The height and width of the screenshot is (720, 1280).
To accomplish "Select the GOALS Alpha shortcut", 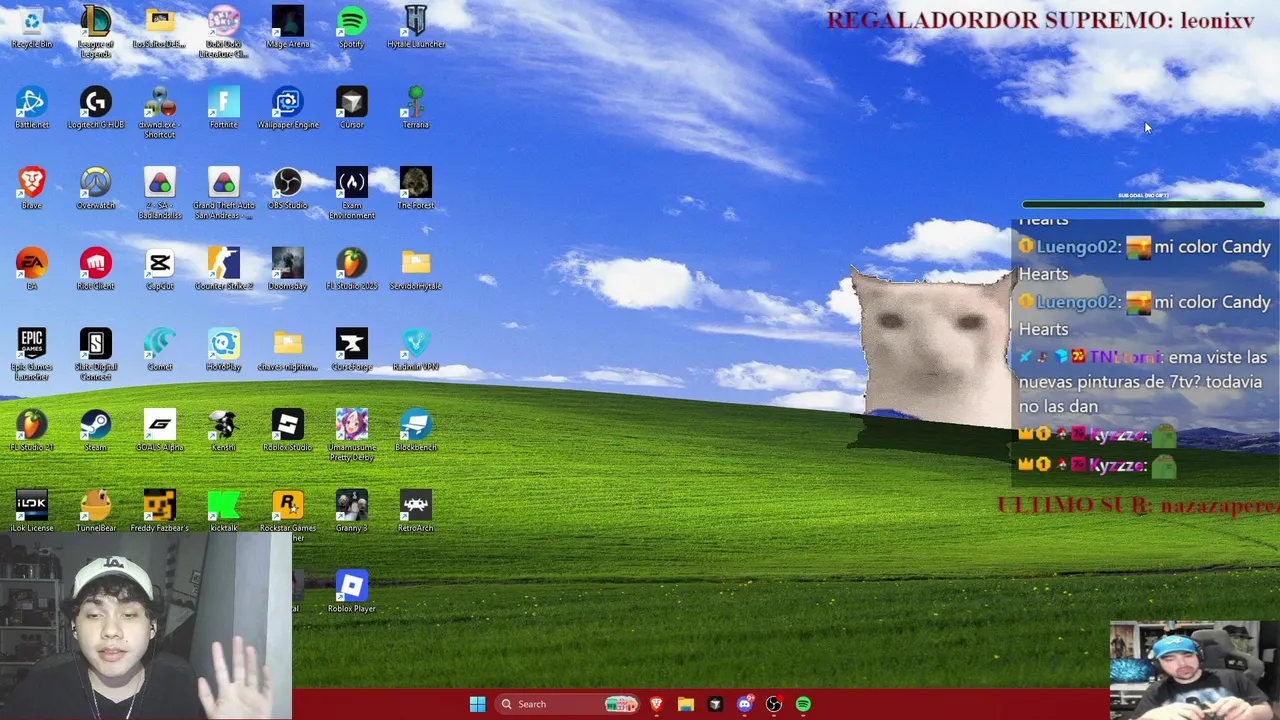I will tap(160, 431).
